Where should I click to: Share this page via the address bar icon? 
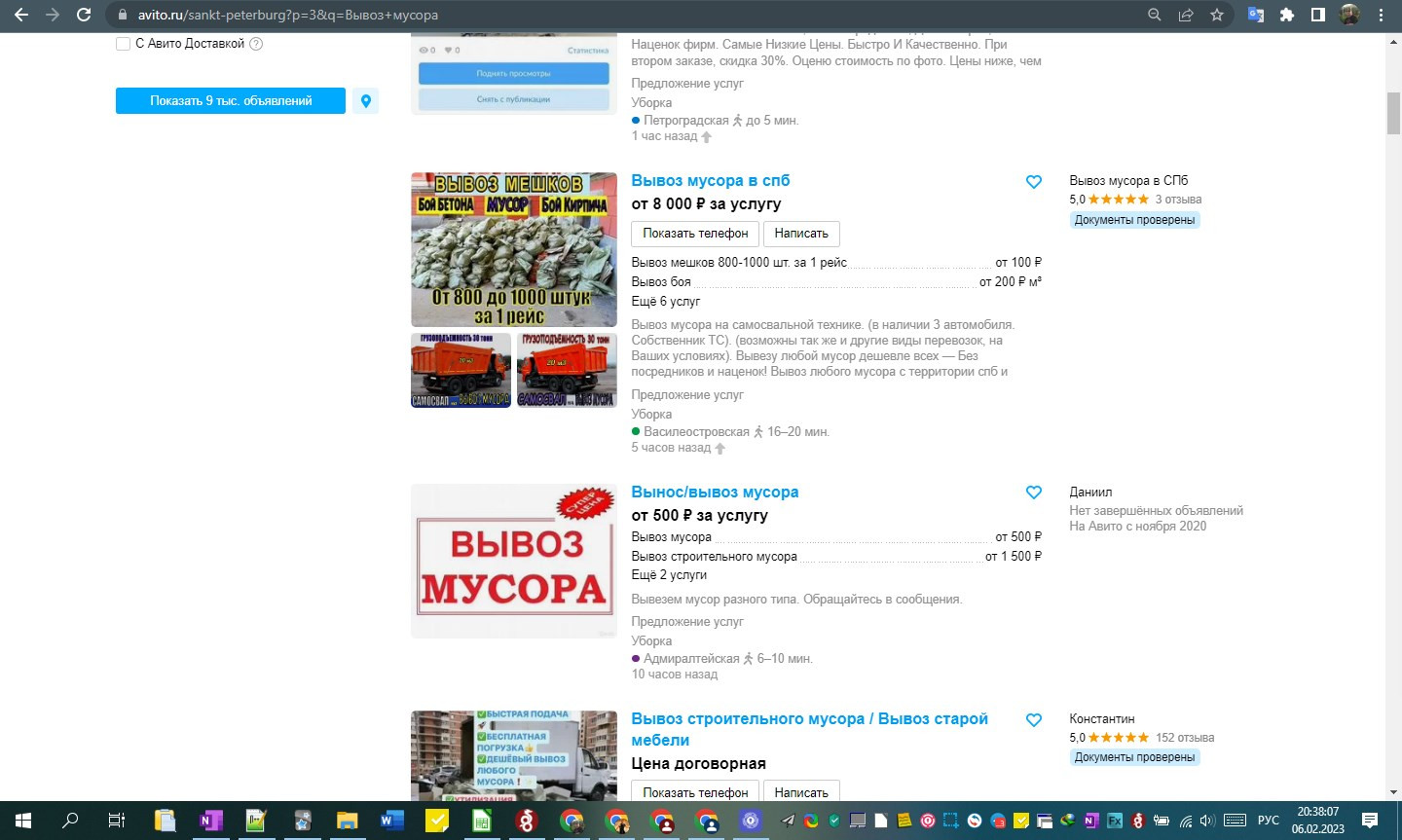1186,15
